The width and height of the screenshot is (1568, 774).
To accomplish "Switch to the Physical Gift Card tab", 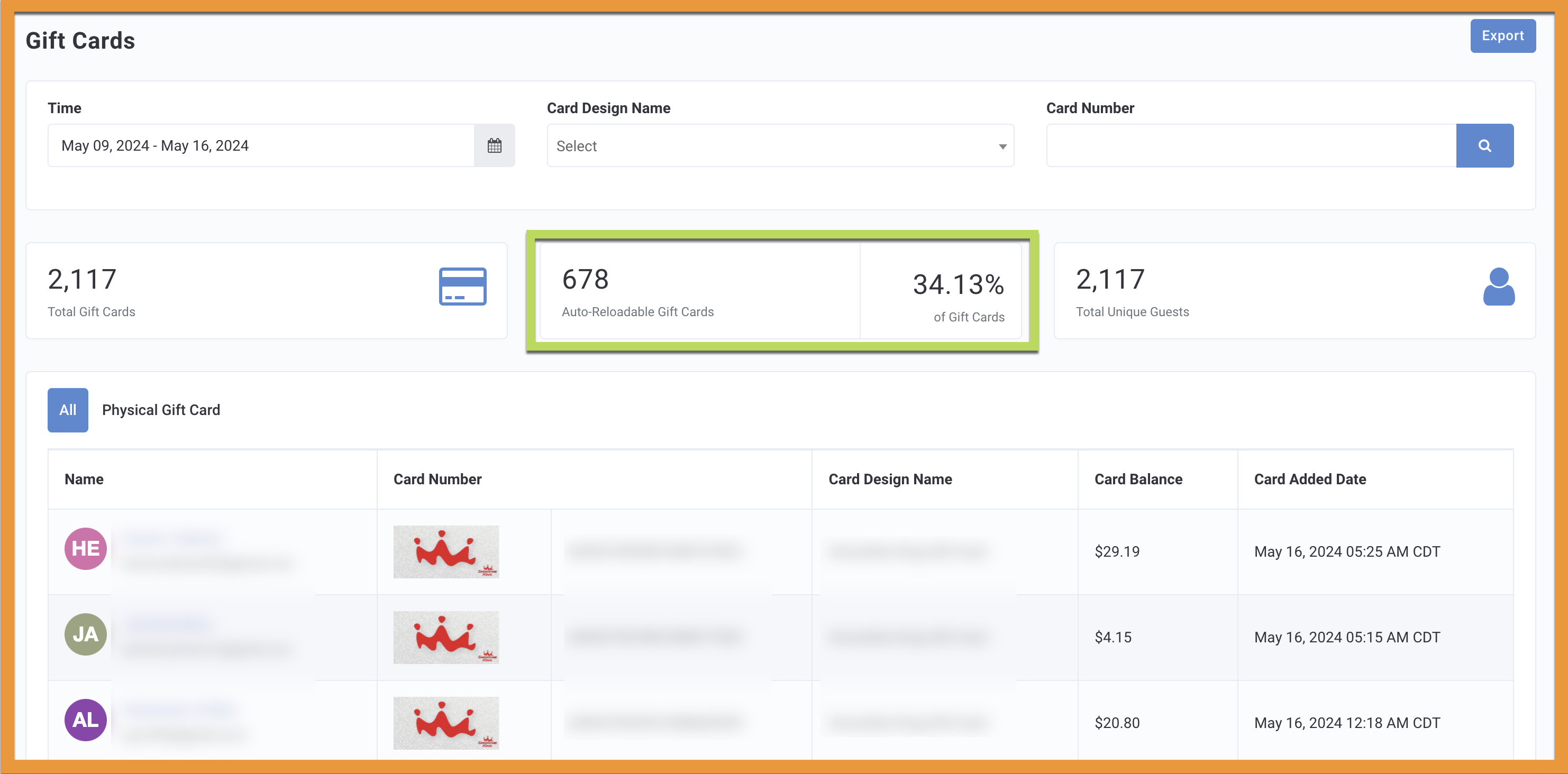I will pos(161,410).
